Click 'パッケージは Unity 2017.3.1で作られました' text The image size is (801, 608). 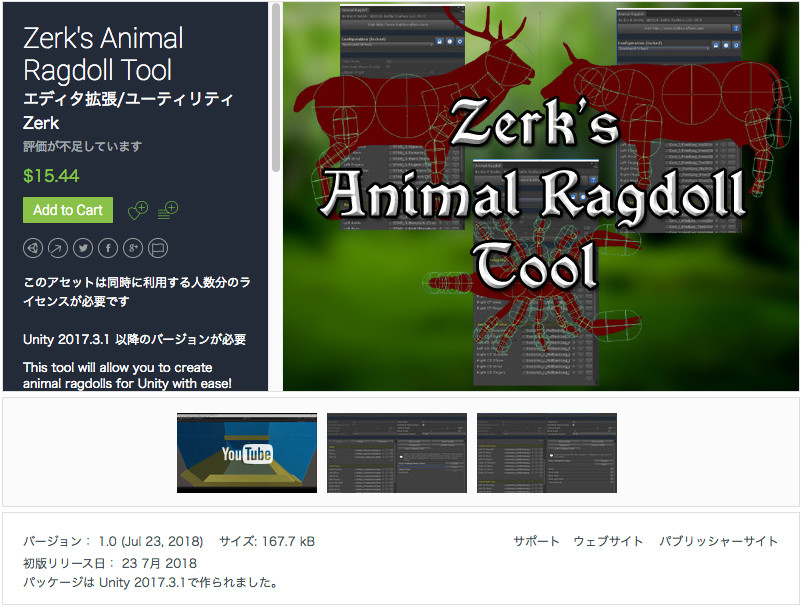click(151, 582)
